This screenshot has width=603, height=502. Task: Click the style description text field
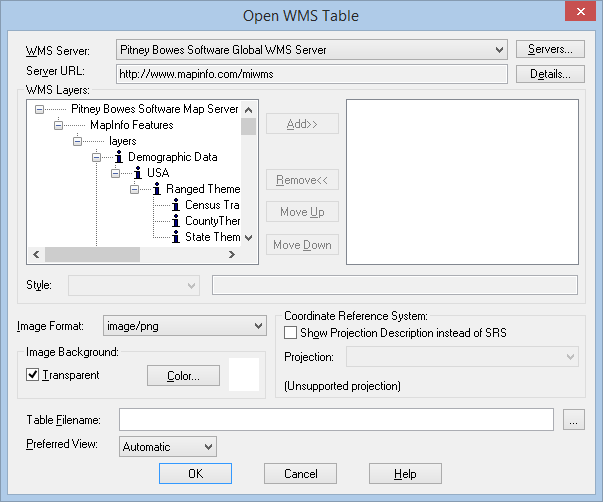pos(395,285)
